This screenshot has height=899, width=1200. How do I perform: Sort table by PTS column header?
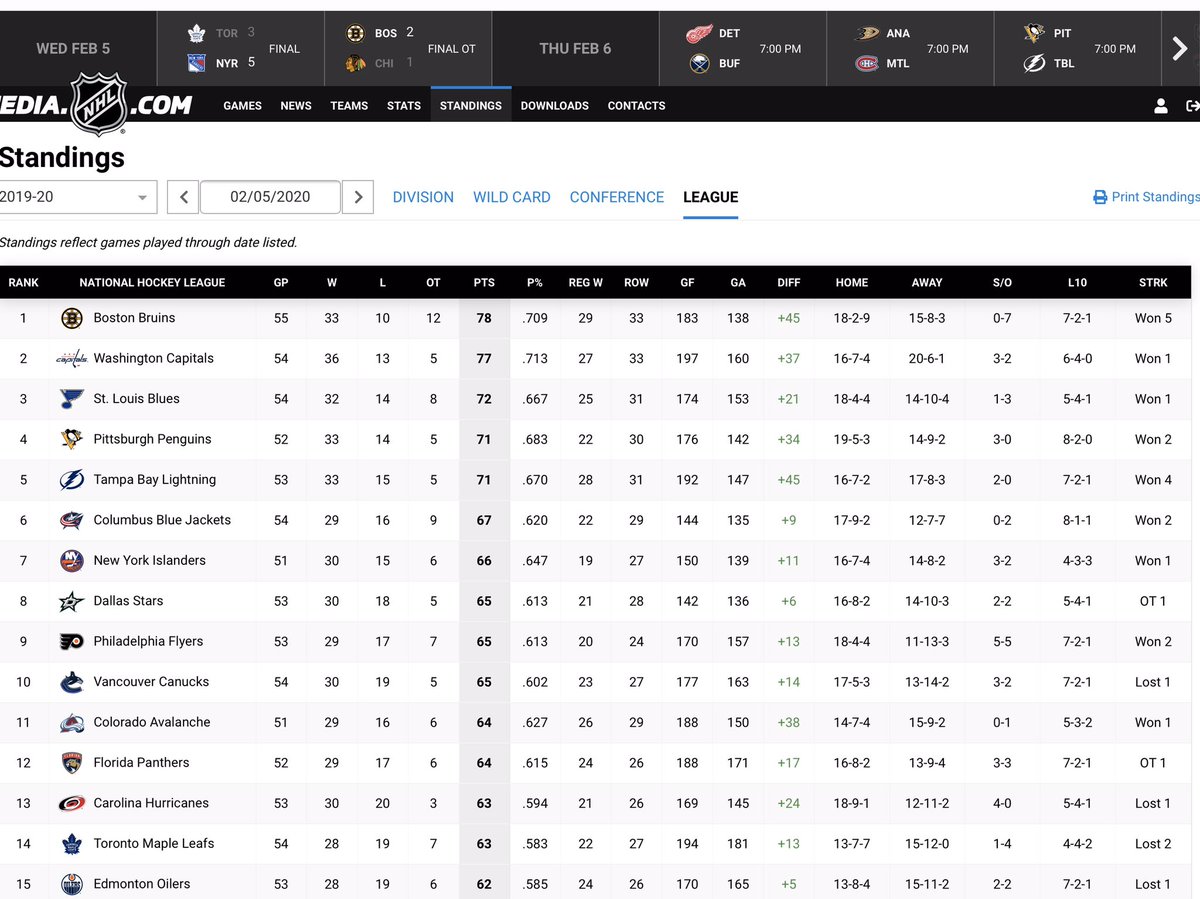point(484,283)
